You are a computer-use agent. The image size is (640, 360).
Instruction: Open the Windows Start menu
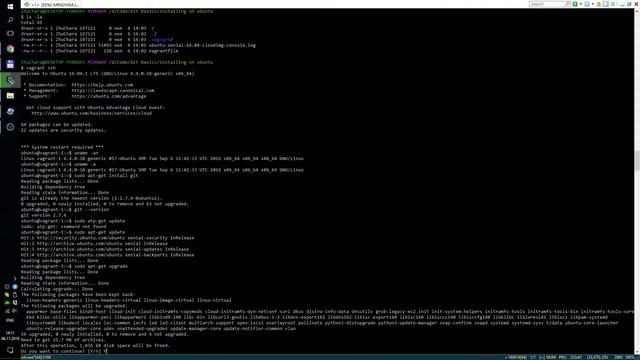(10, 6)
